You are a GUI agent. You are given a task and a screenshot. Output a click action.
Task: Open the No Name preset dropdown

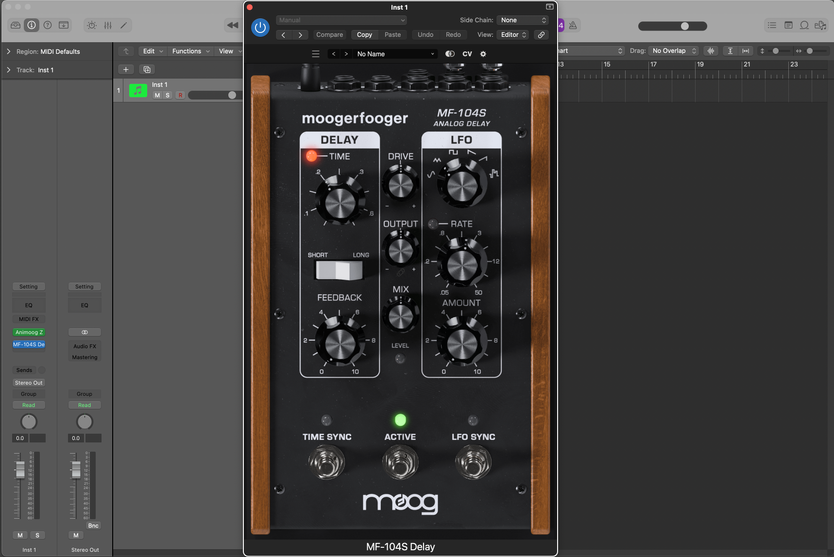395,54
